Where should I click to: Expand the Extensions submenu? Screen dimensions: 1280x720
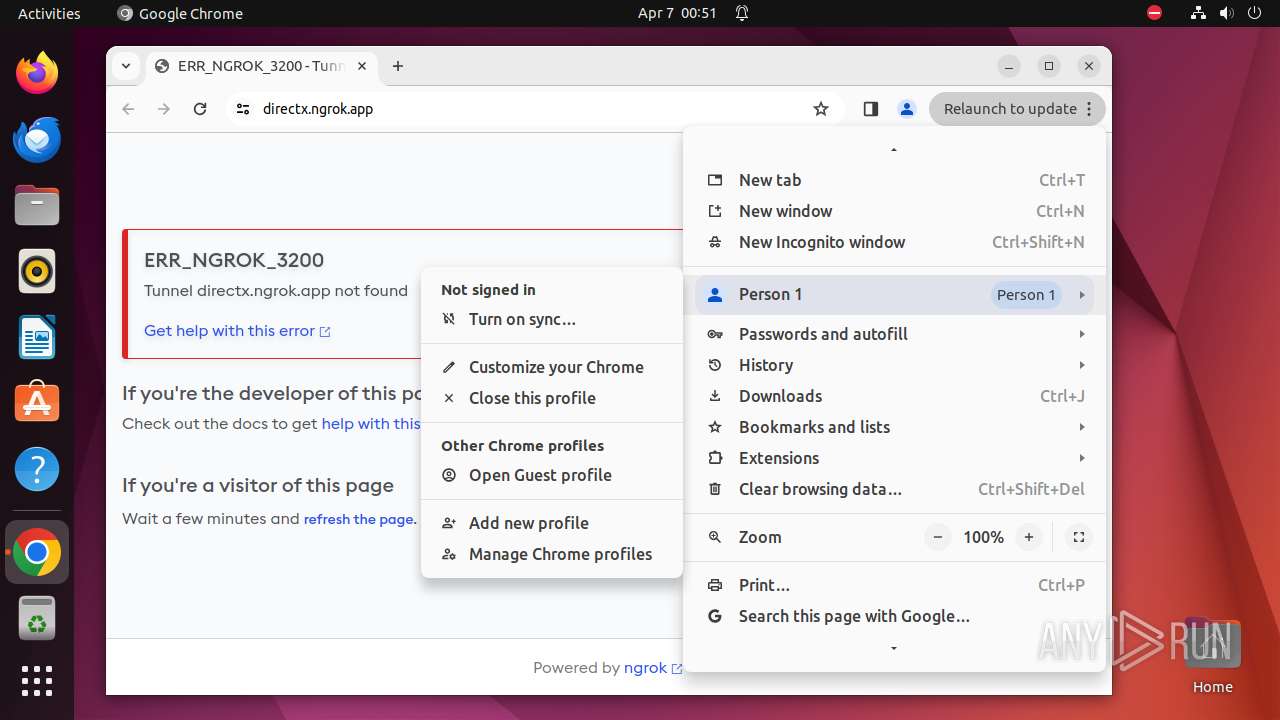tap(895, 458)
